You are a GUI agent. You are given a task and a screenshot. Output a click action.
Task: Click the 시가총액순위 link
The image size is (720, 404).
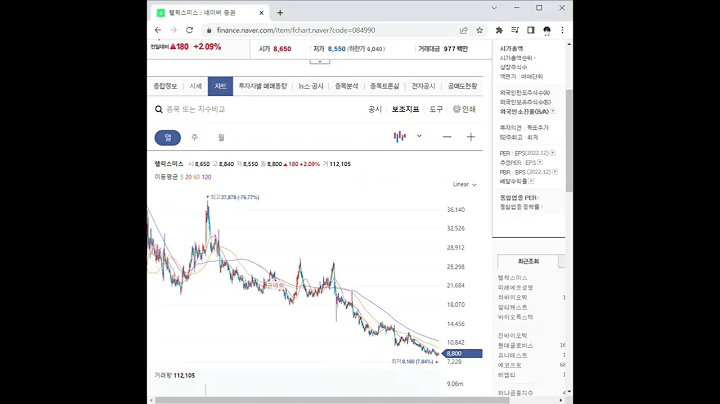tap(516, 58)
